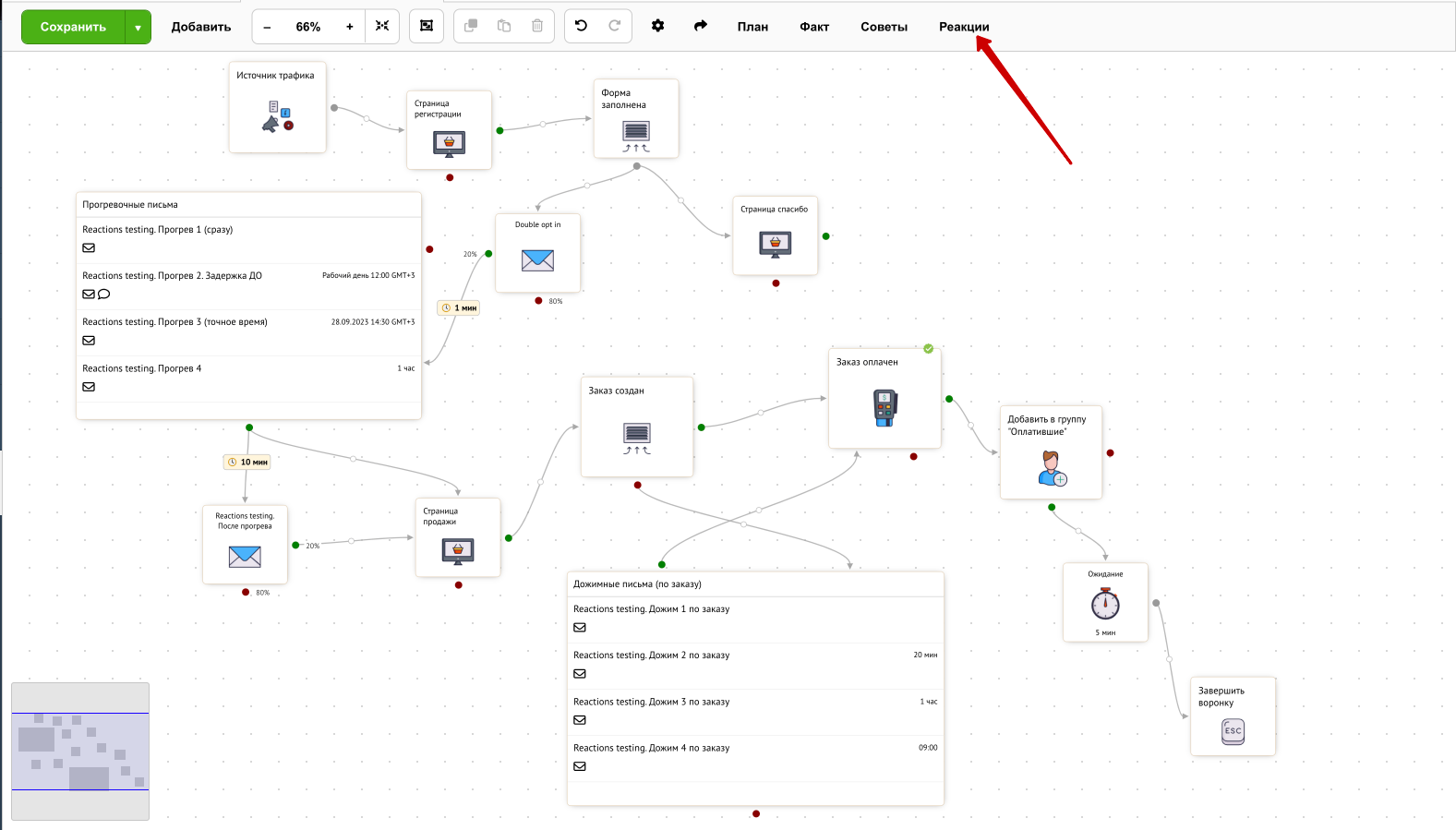Click the 20 мин delay on the Дожим 2 row
Viewport: 1456px width, 830px height.
(x=925, y=655)
